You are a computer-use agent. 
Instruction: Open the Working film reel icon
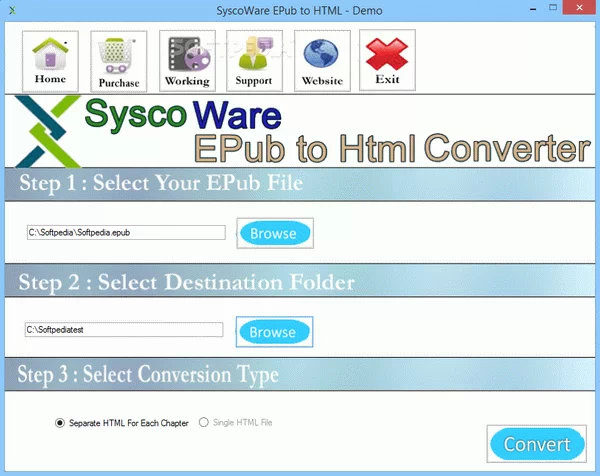[187, 61]
